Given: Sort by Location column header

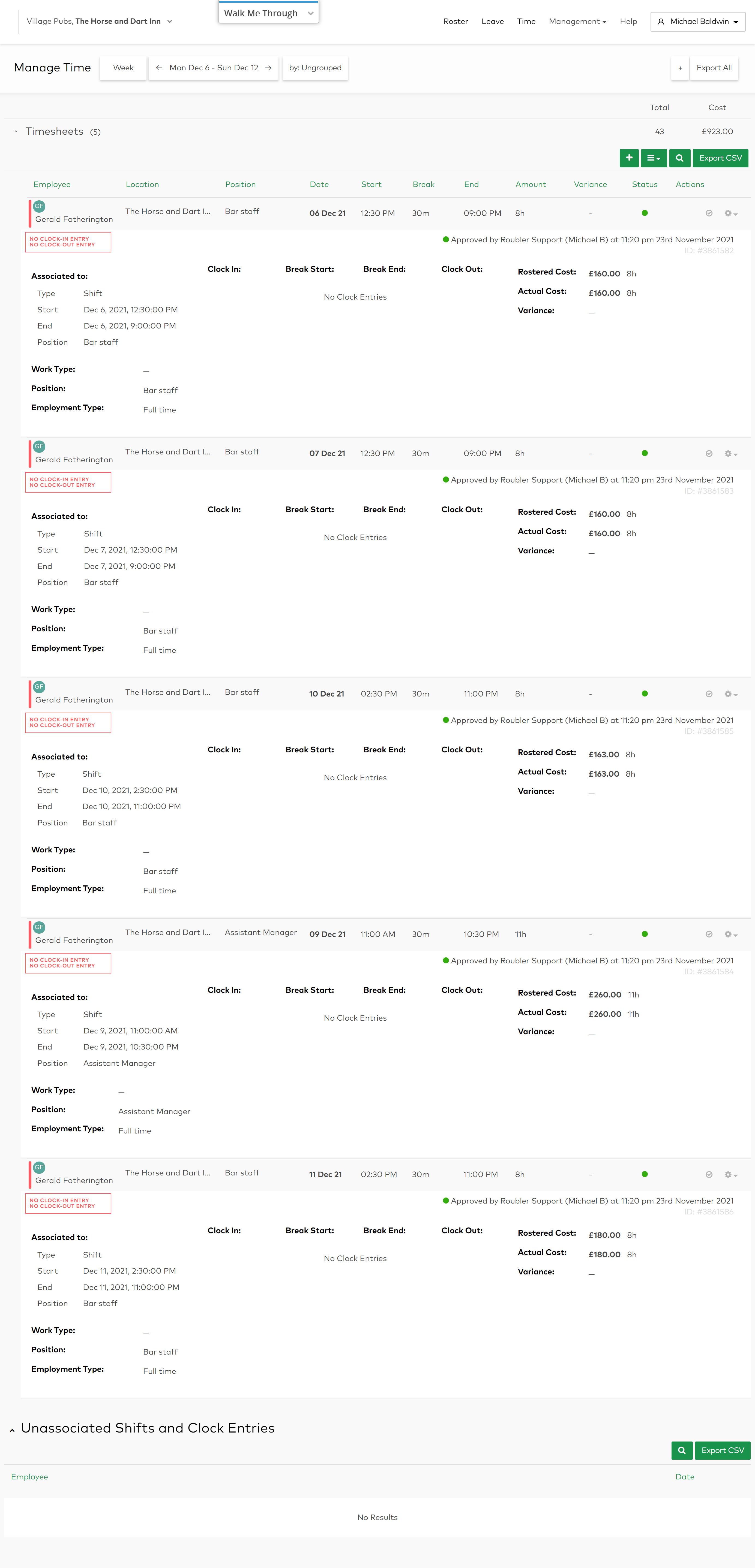Looking at the screenshot, I should point(142,185).
